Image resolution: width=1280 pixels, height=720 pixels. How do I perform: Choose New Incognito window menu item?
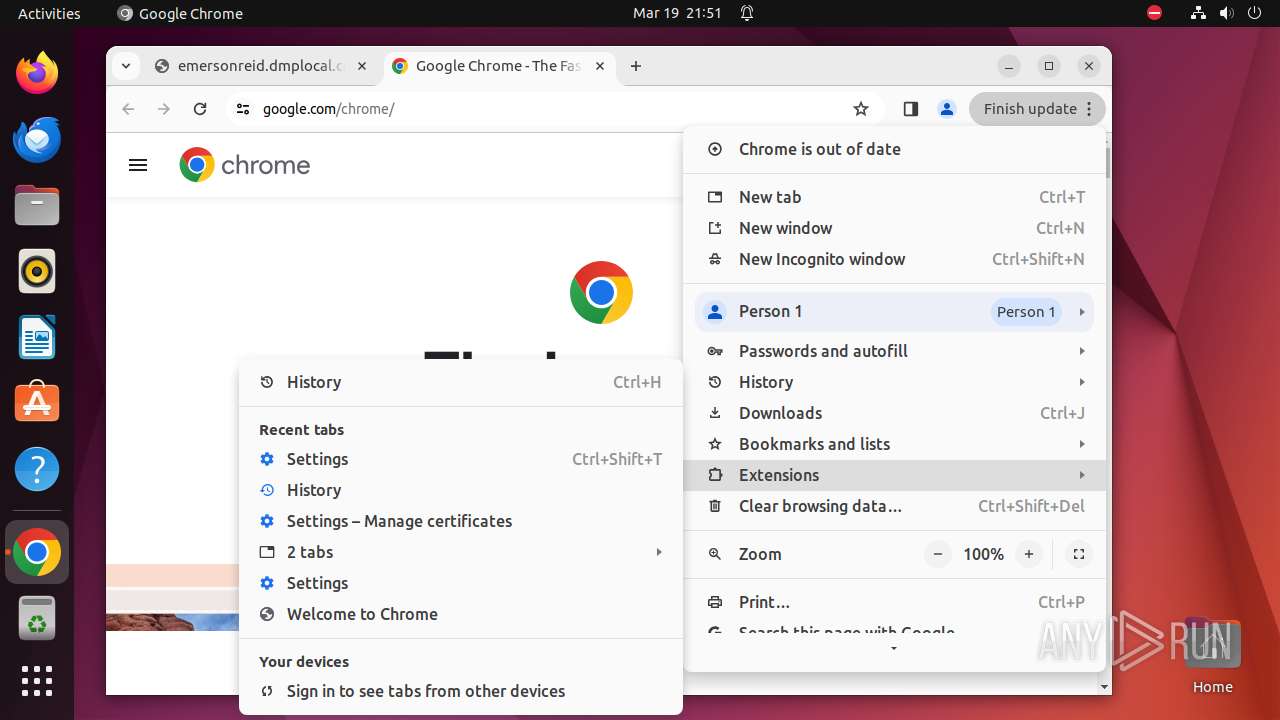tap(895, 259)
